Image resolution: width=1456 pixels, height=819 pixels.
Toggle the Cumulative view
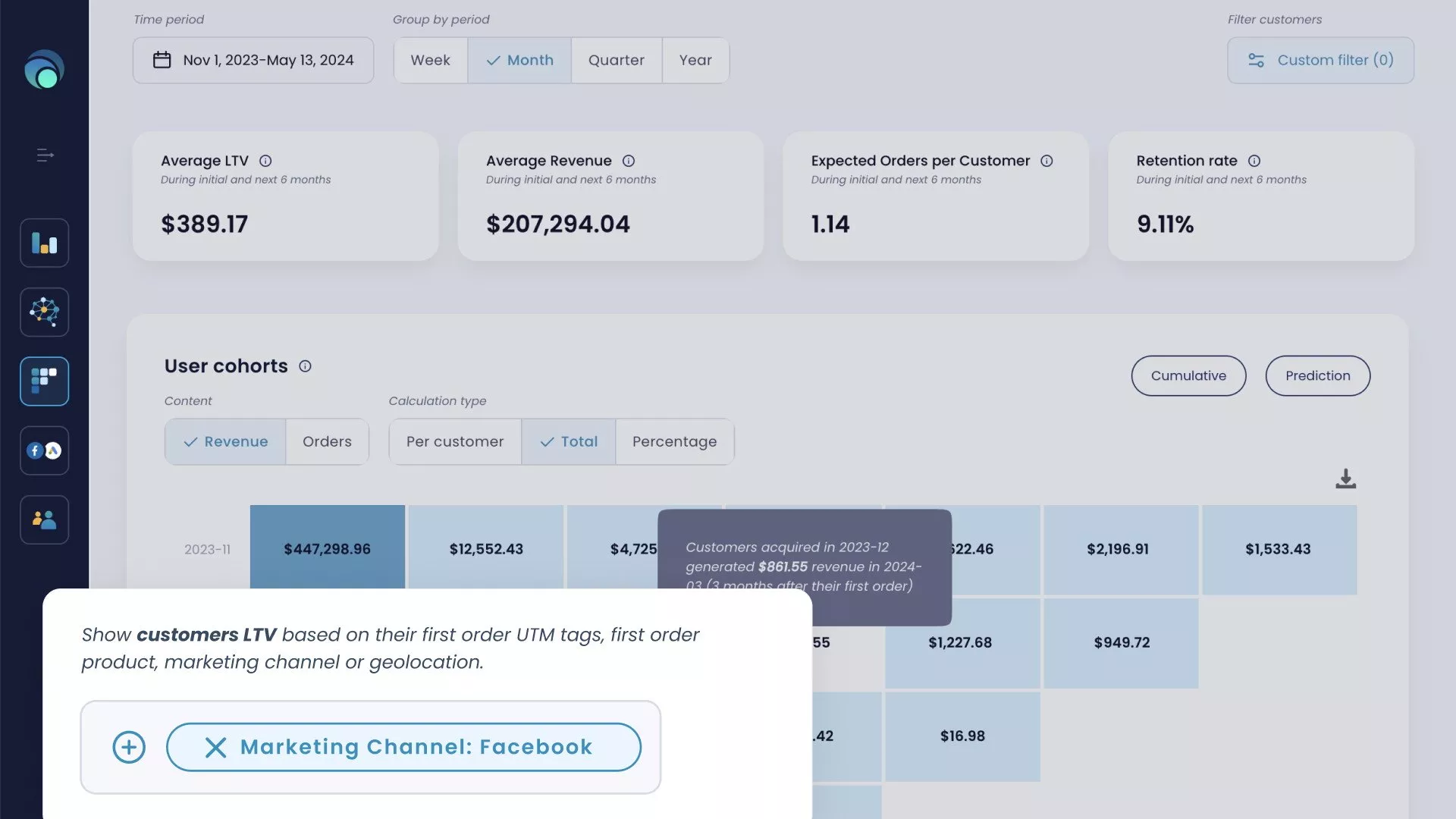point(1188,375)
